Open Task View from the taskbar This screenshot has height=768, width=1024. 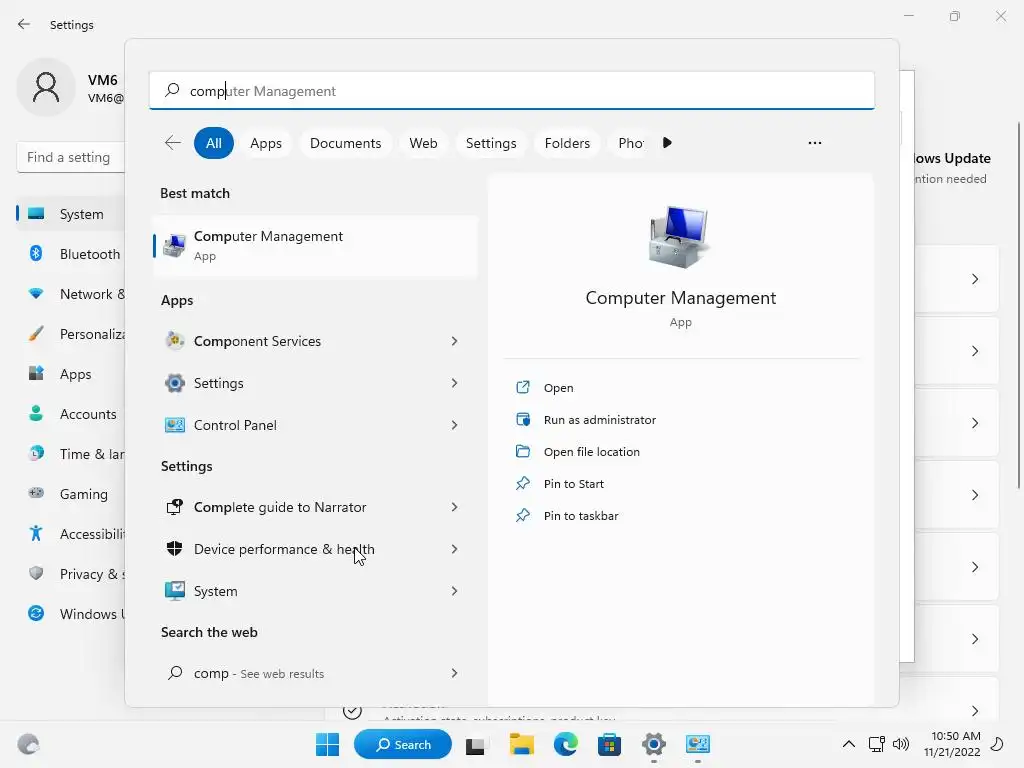(475, 744)
